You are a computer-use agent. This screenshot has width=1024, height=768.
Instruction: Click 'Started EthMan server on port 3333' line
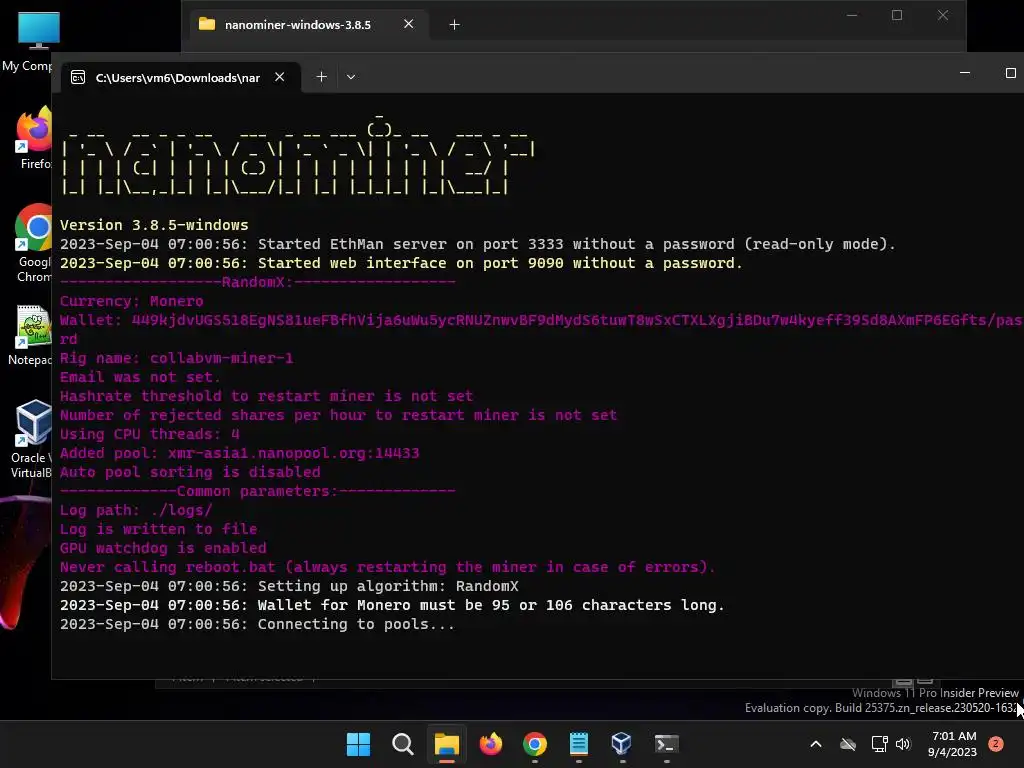(477, 244)
